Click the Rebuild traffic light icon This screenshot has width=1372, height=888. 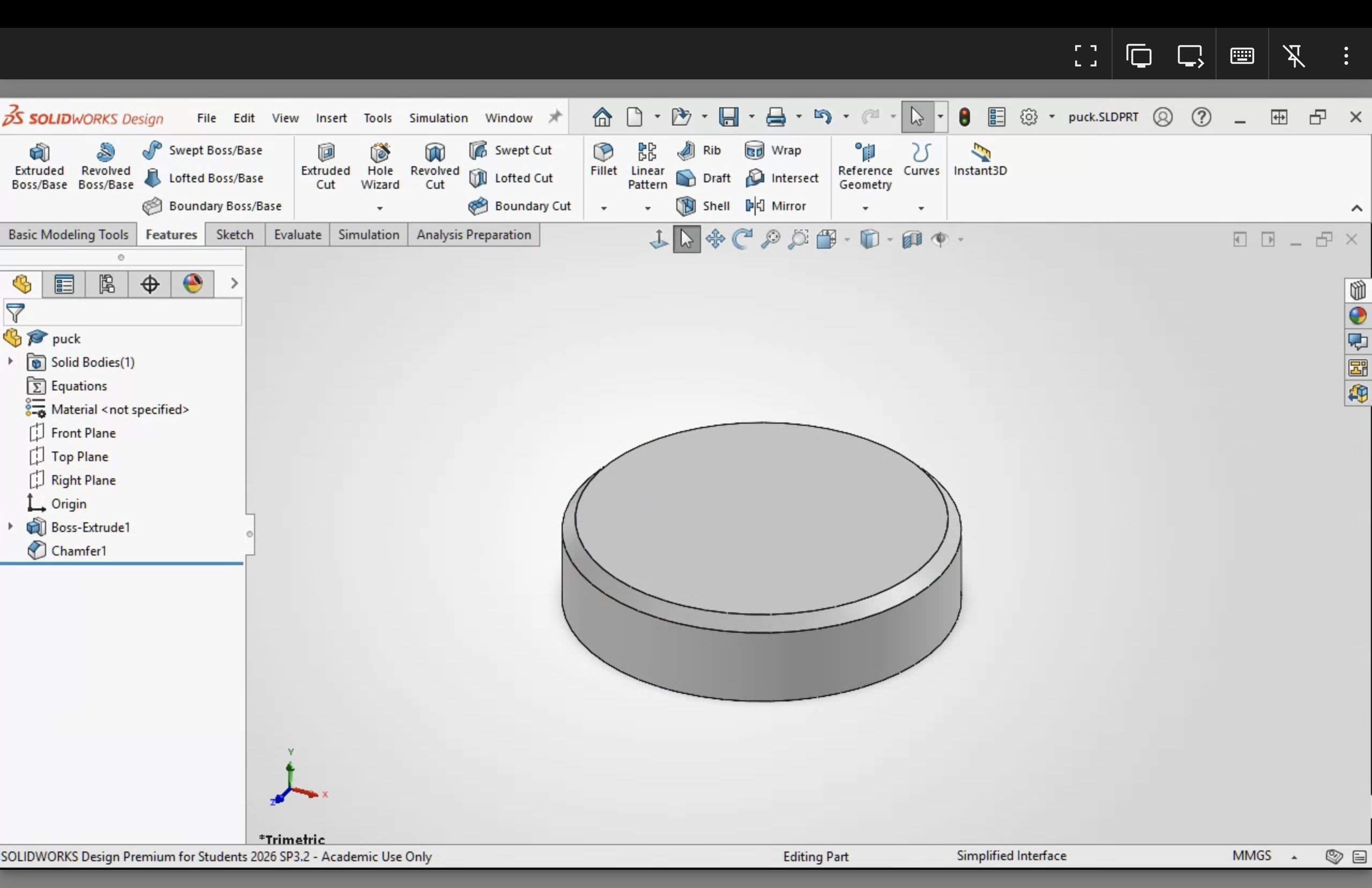[x=964, y=117]
